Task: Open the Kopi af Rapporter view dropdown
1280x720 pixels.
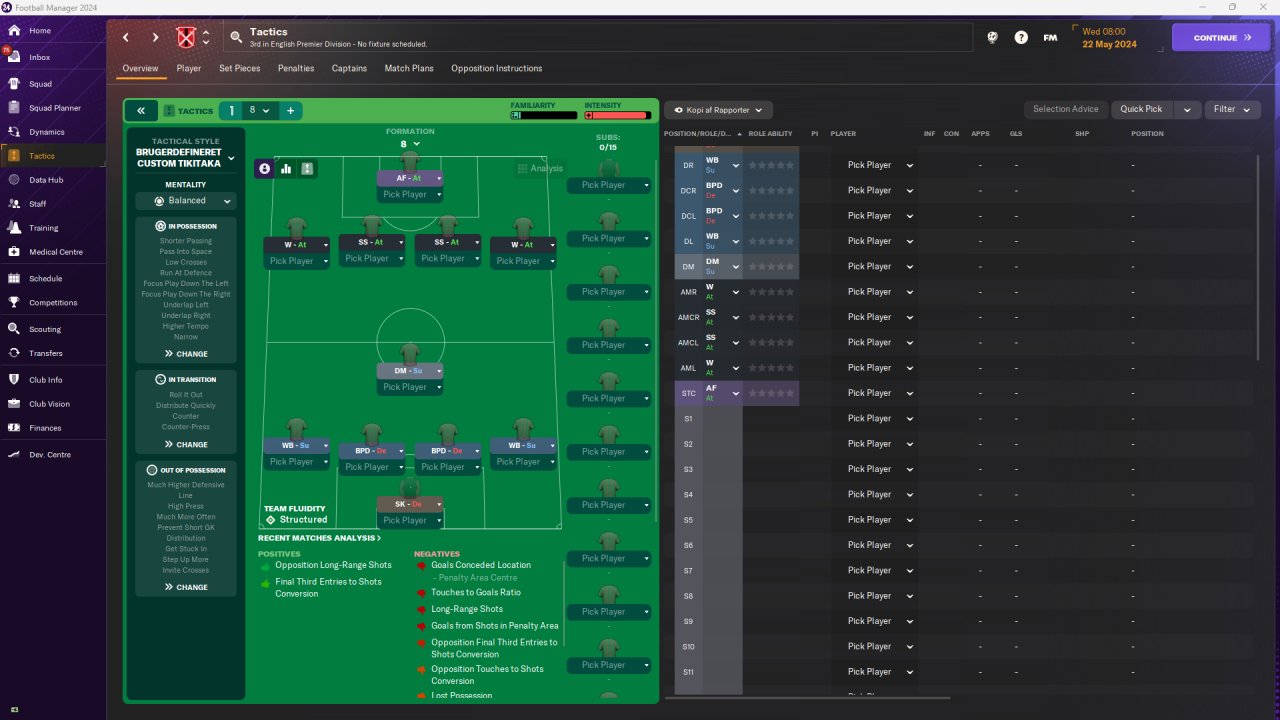Action: (718, 110)
